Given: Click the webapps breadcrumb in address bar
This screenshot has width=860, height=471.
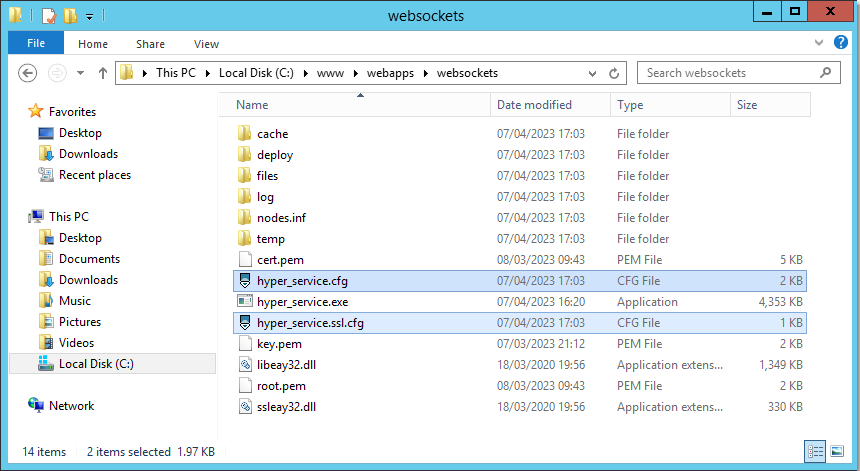Looking at the screenshot, I should coord(391,73).
